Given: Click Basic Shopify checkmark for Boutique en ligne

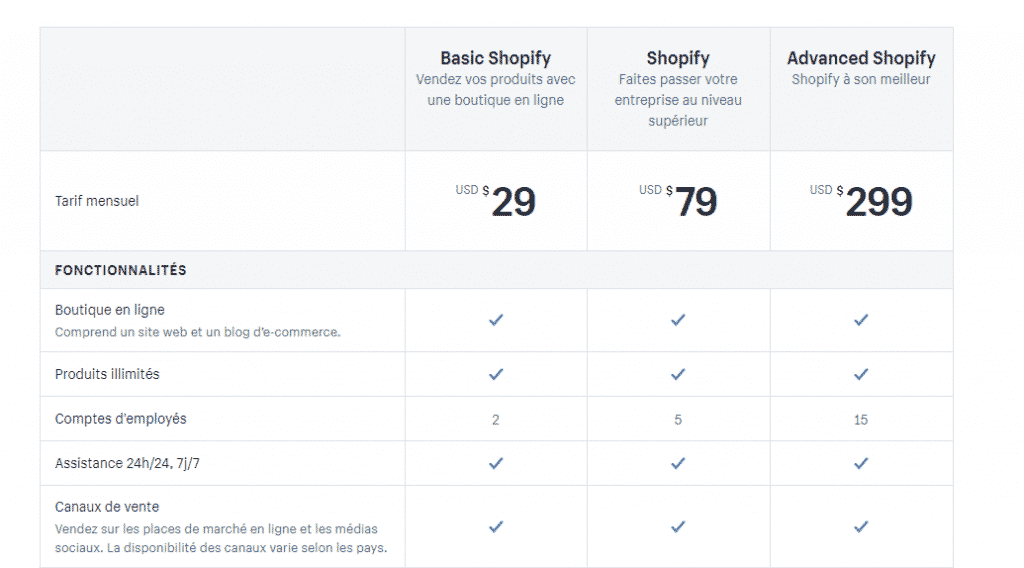Looking at the screenshot, I should coord(496,320).
